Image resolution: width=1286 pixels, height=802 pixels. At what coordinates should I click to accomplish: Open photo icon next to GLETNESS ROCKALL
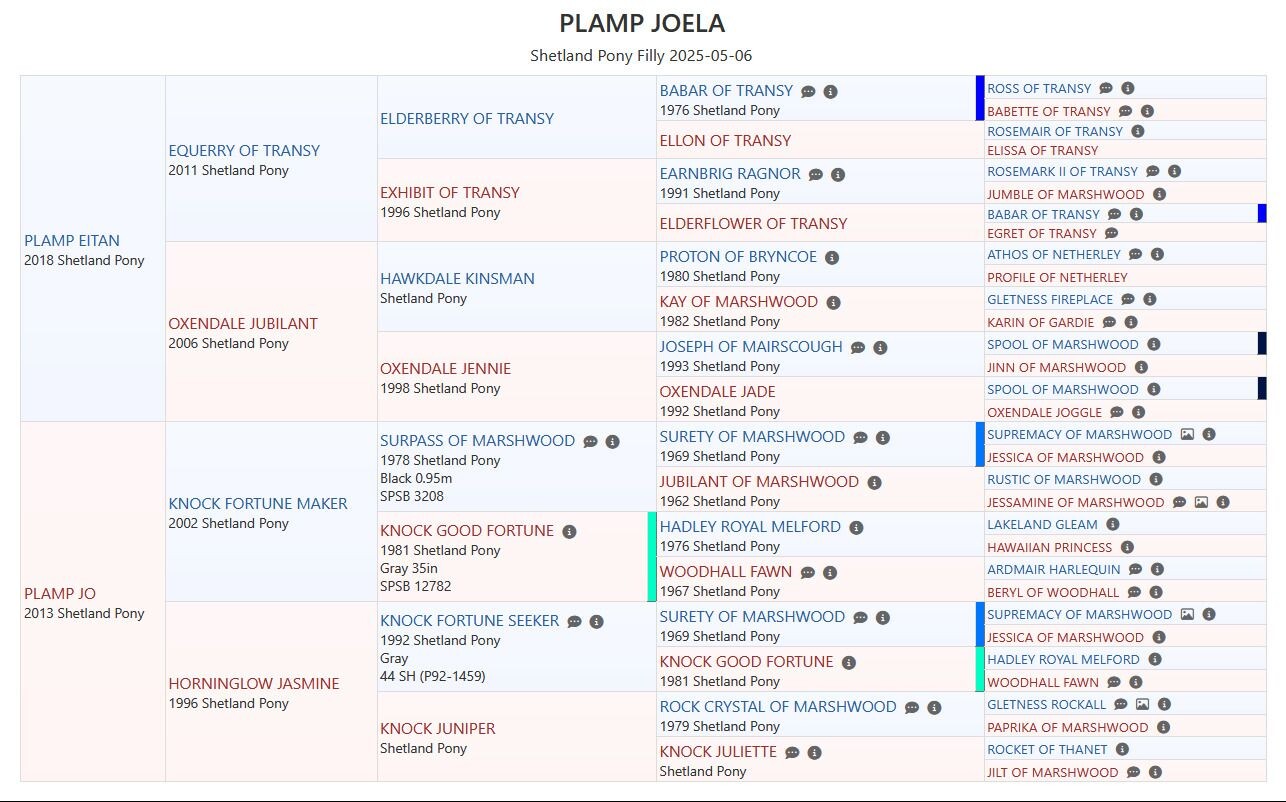[1142, 704]
